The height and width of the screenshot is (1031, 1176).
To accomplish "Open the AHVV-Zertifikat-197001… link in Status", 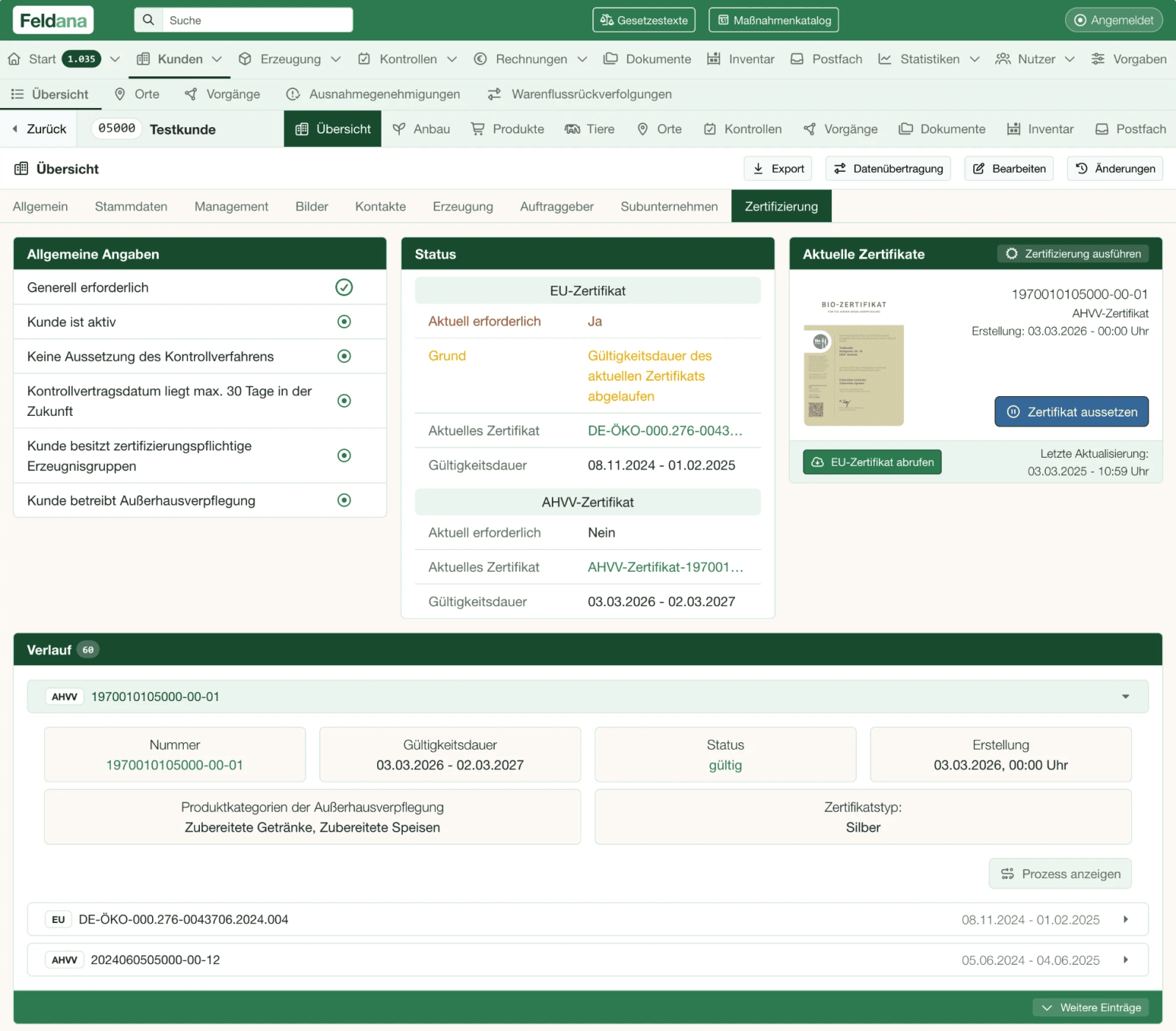I will click(x=665, y=567).
